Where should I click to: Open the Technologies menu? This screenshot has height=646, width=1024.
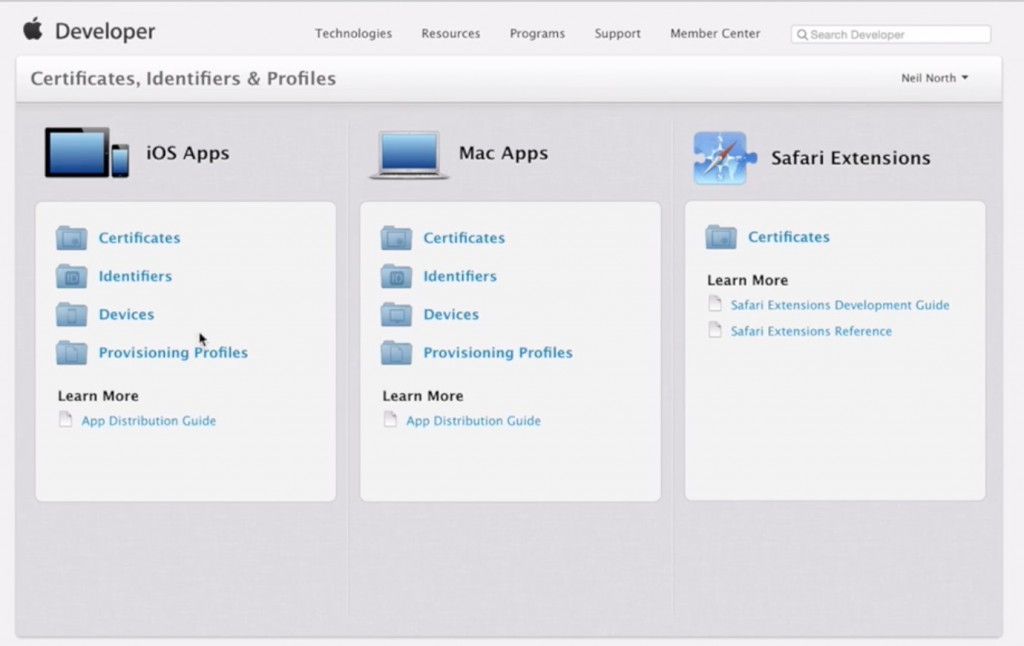pos(353,34)
